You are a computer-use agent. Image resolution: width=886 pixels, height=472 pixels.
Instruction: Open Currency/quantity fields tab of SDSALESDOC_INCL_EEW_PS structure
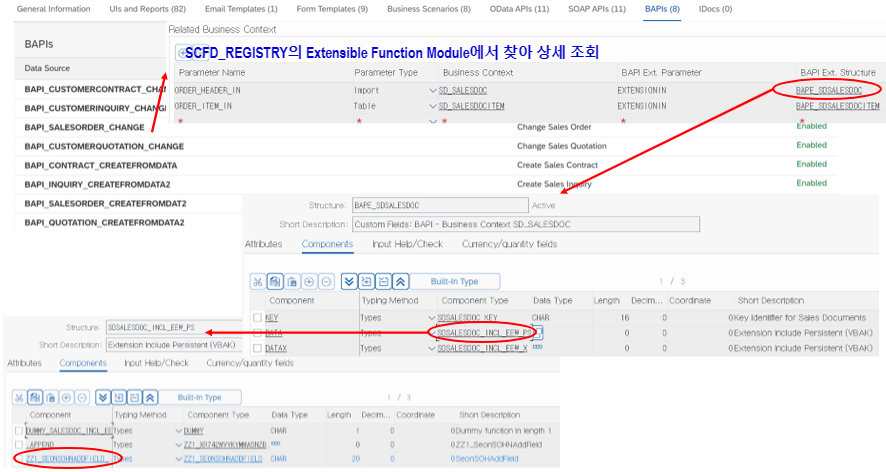(250, 363)
